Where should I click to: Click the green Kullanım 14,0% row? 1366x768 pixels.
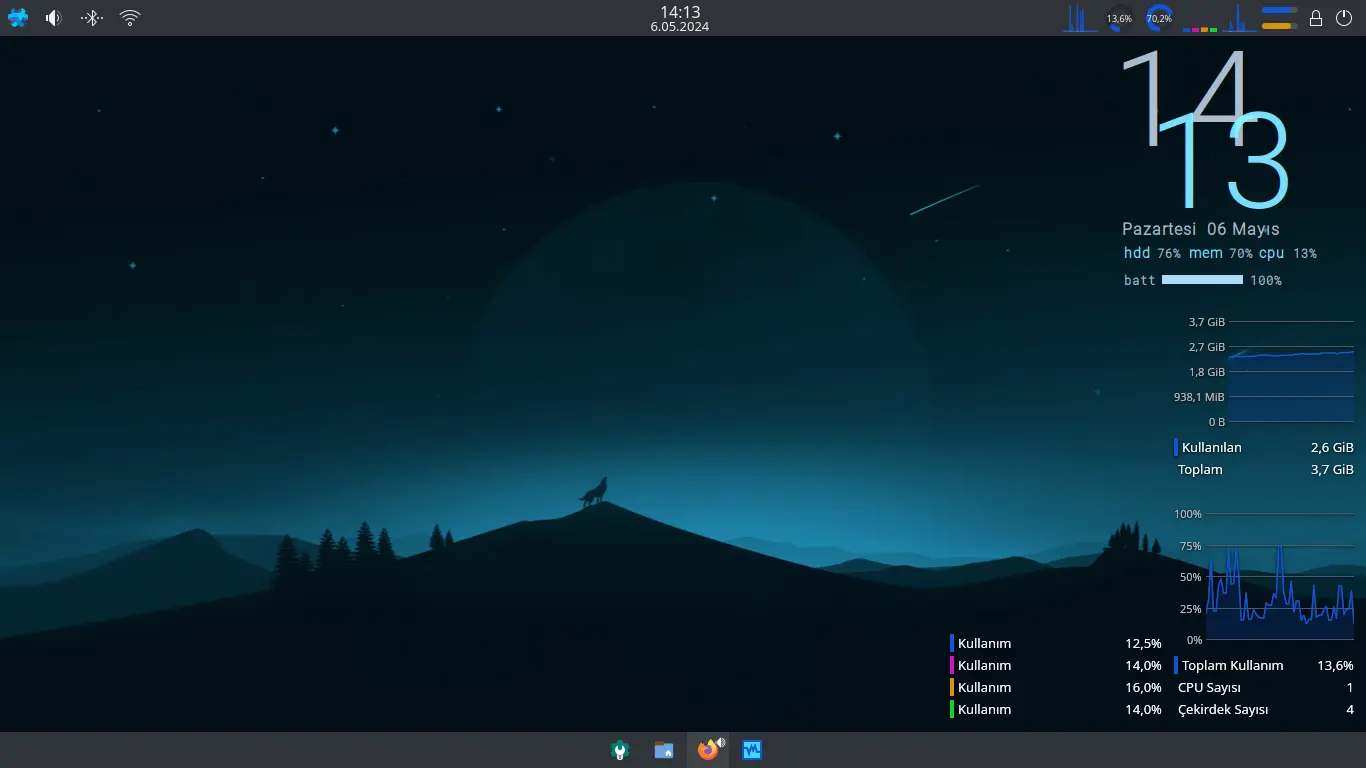point(1056,709)
